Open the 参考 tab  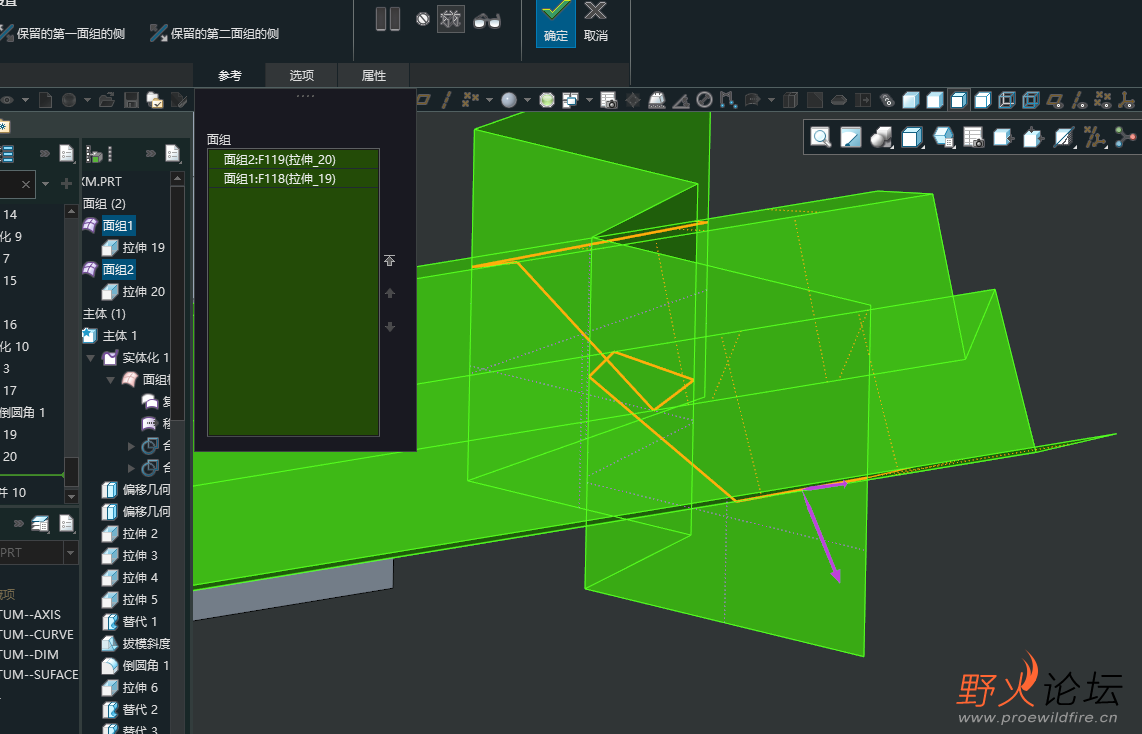tap(229, 75)
